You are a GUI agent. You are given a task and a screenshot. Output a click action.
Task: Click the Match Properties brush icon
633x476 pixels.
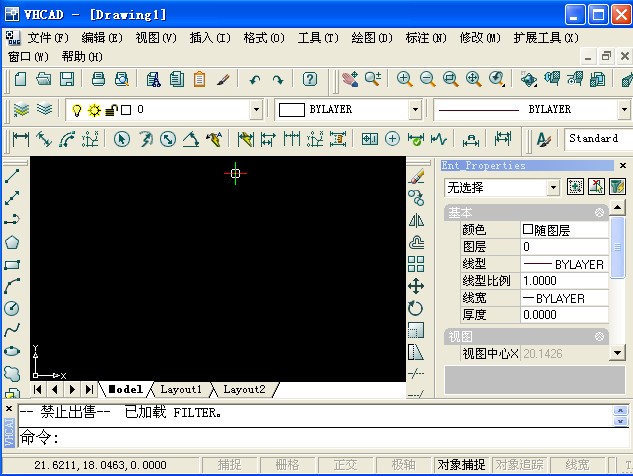point(223,79)
